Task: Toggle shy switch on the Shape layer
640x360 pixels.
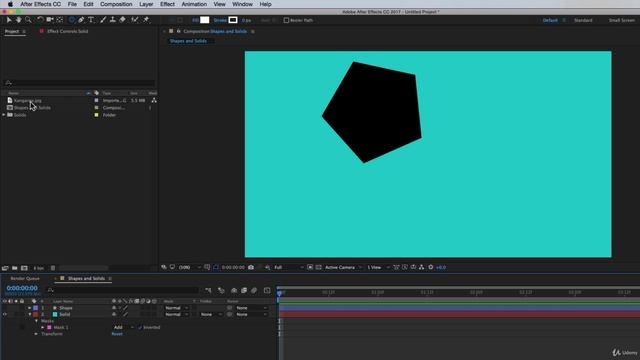Action: (x=114, y=308)
